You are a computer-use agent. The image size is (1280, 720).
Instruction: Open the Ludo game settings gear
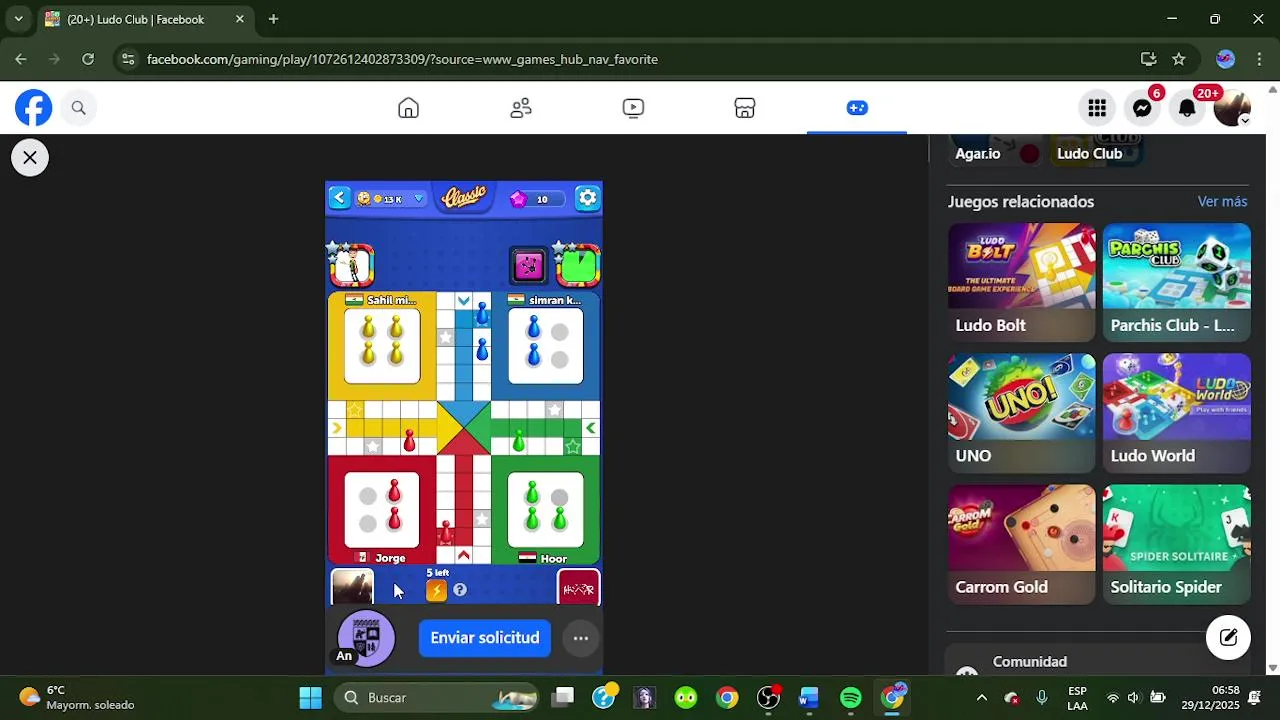(587, 198)
